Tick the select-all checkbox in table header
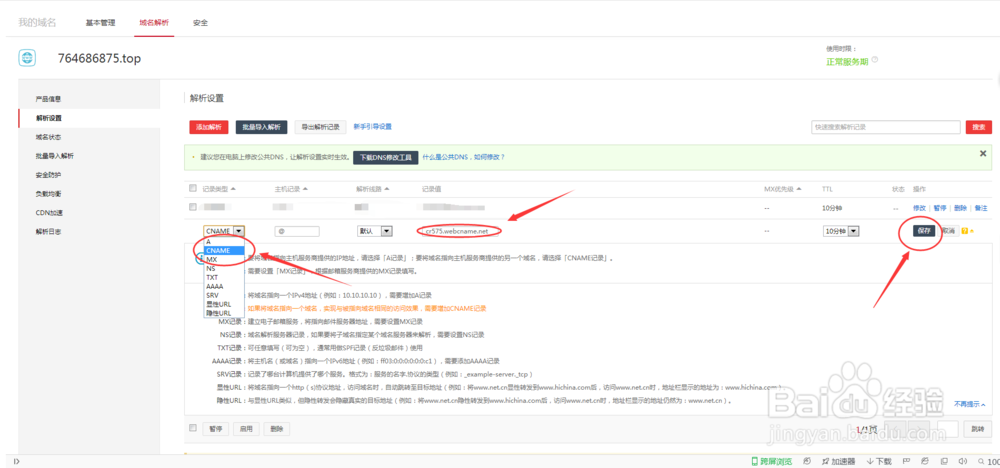1000x468 pixels. coord(193,188)
